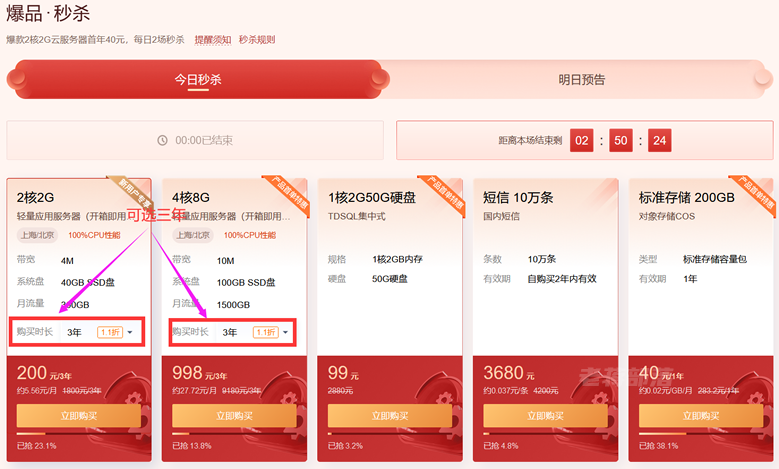Click the 50G硬盘 disk value
The image size is (779, 469).
[x=390, y=279]
